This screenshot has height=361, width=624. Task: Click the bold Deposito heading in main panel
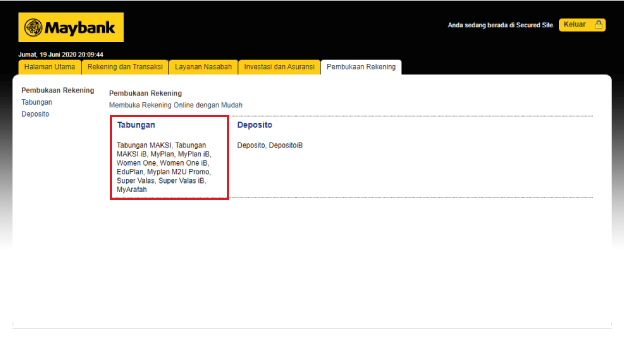[x=255, y=125]
